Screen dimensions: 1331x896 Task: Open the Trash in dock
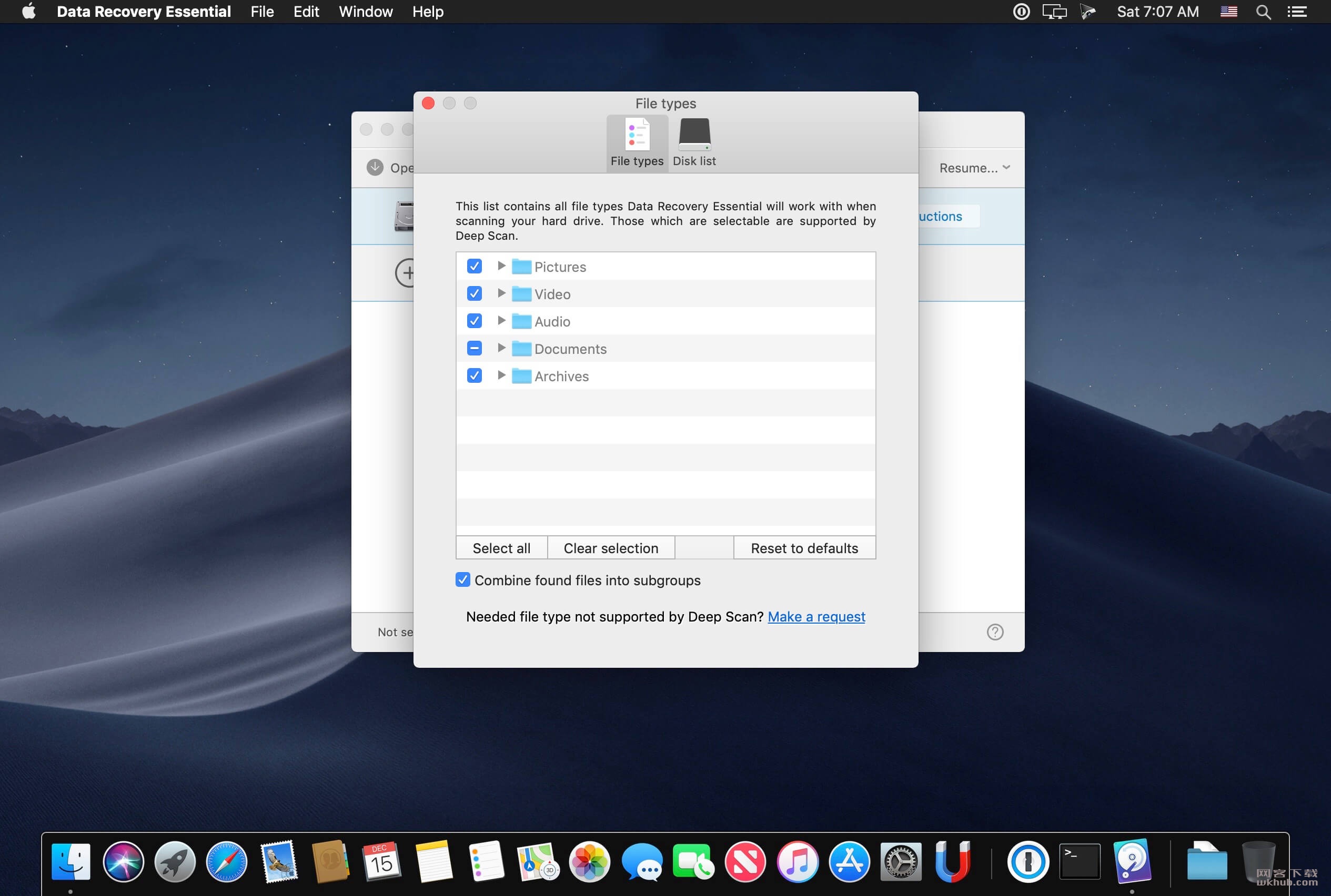(1258, 862)
